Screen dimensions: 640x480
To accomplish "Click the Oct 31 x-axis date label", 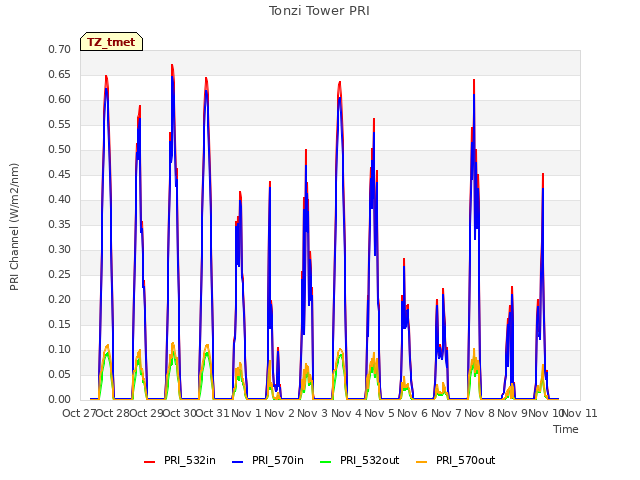I will (213, 413).
